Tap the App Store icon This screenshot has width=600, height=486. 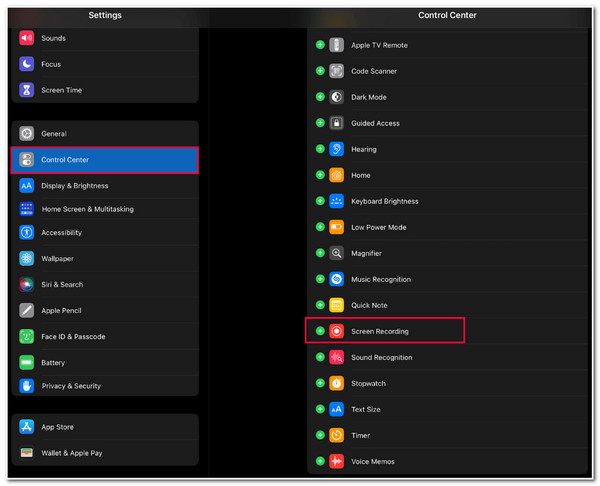26,427
